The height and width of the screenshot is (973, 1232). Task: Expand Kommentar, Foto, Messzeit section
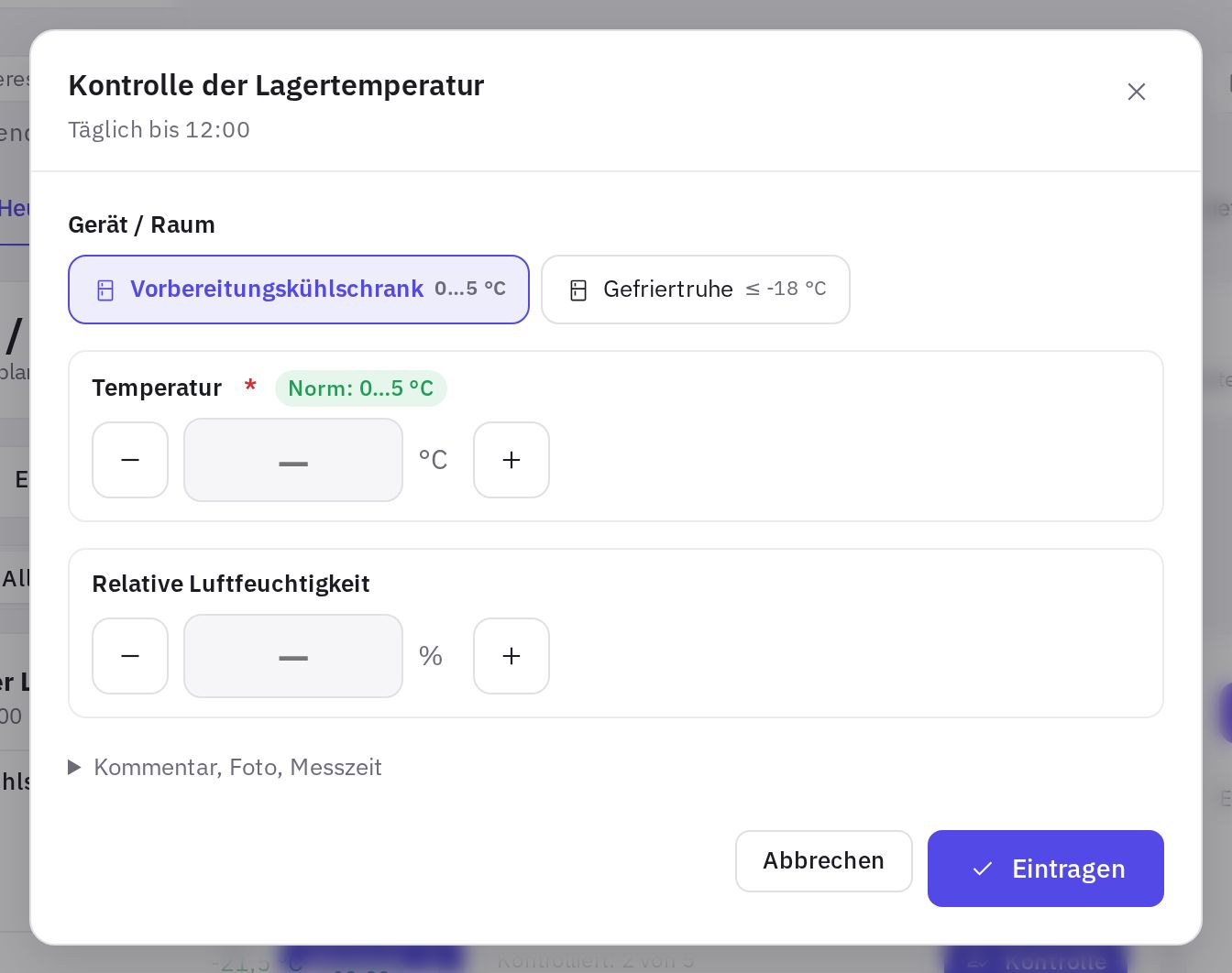point(225,767)
